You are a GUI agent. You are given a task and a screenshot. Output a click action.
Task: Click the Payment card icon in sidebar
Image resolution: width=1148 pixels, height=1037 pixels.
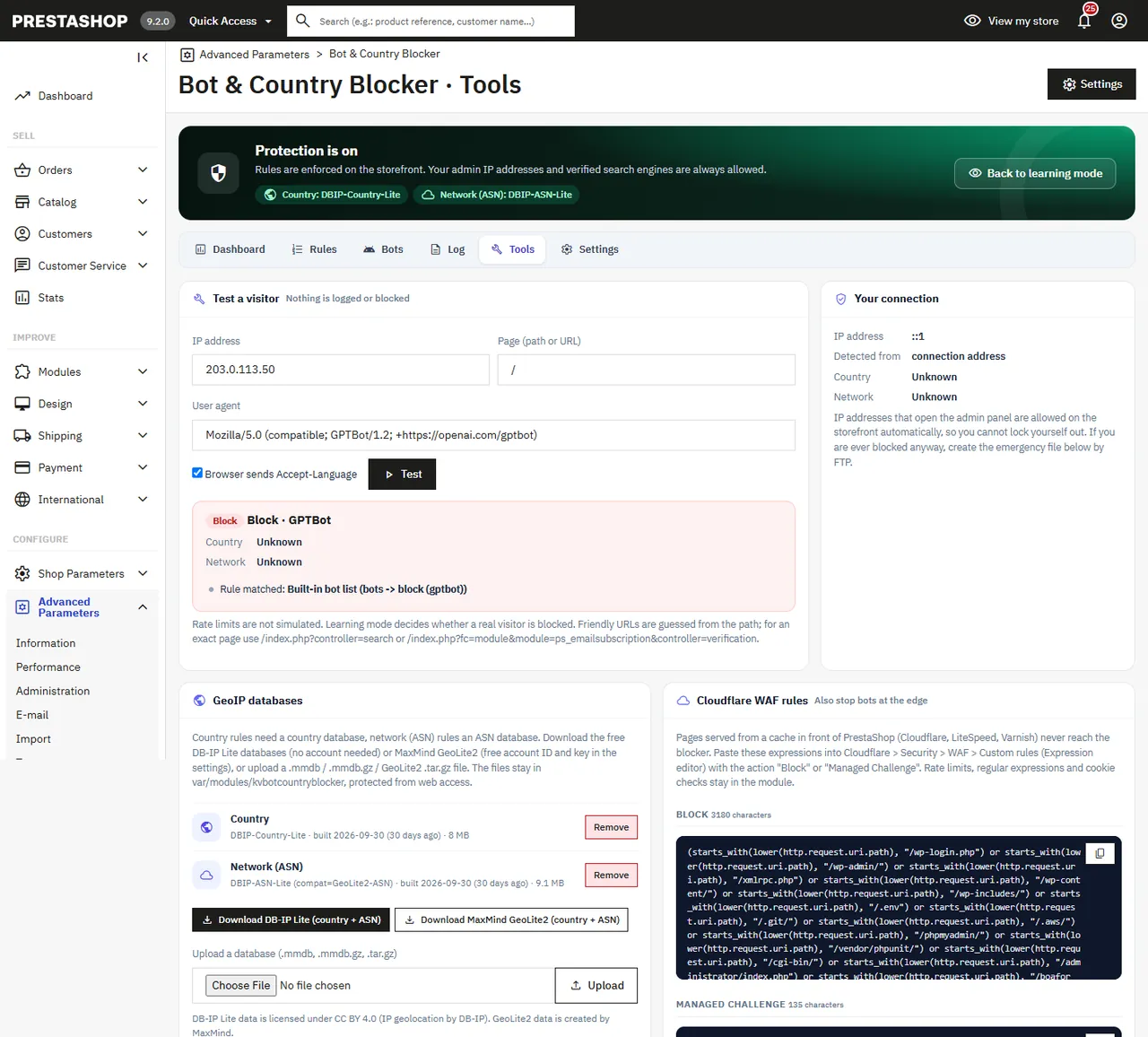(x=22, y=468)
